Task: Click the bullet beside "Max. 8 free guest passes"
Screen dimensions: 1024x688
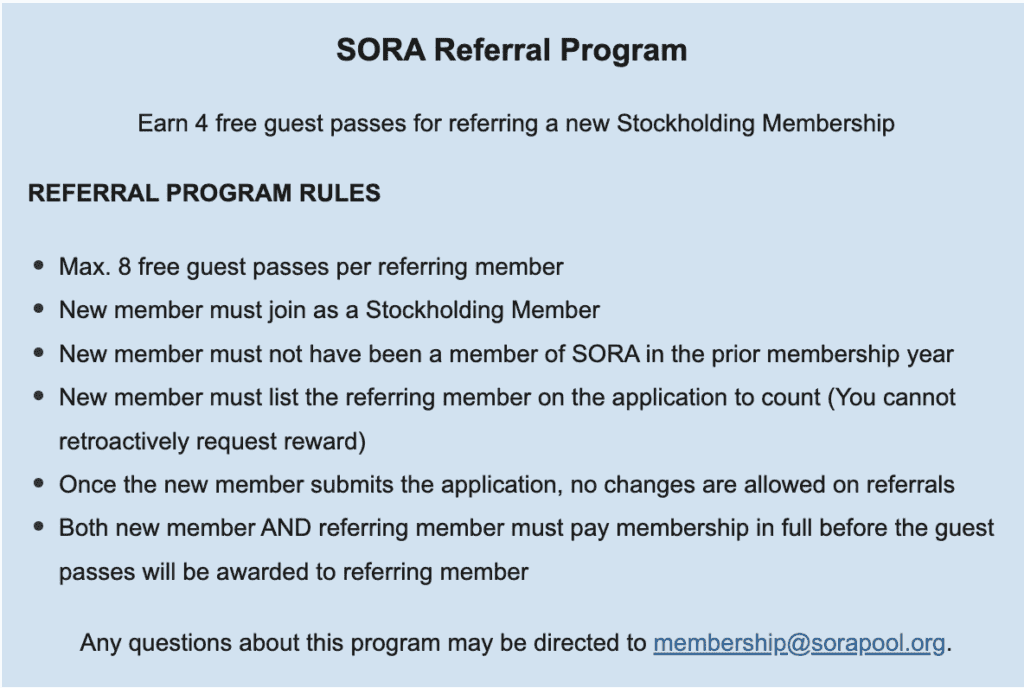Action: [x=38, y=267]
